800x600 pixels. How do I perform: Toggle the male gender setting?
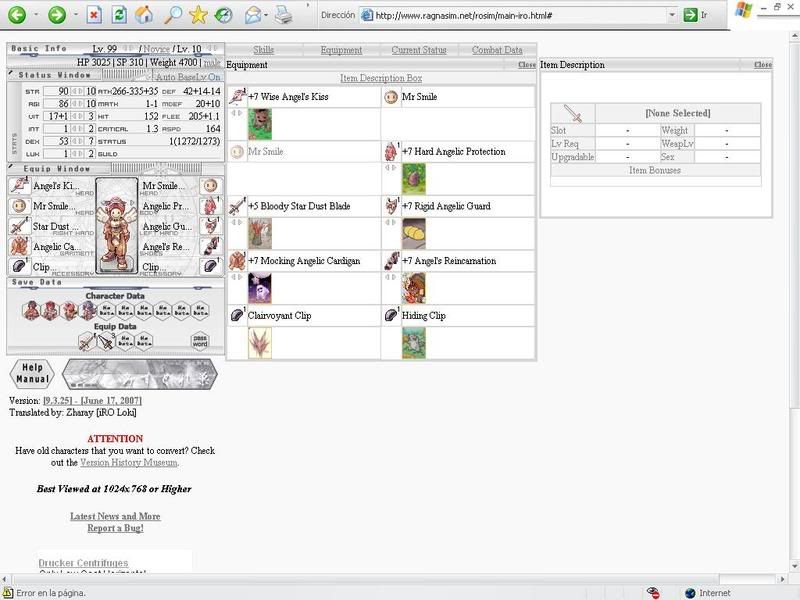pos(212,63)
